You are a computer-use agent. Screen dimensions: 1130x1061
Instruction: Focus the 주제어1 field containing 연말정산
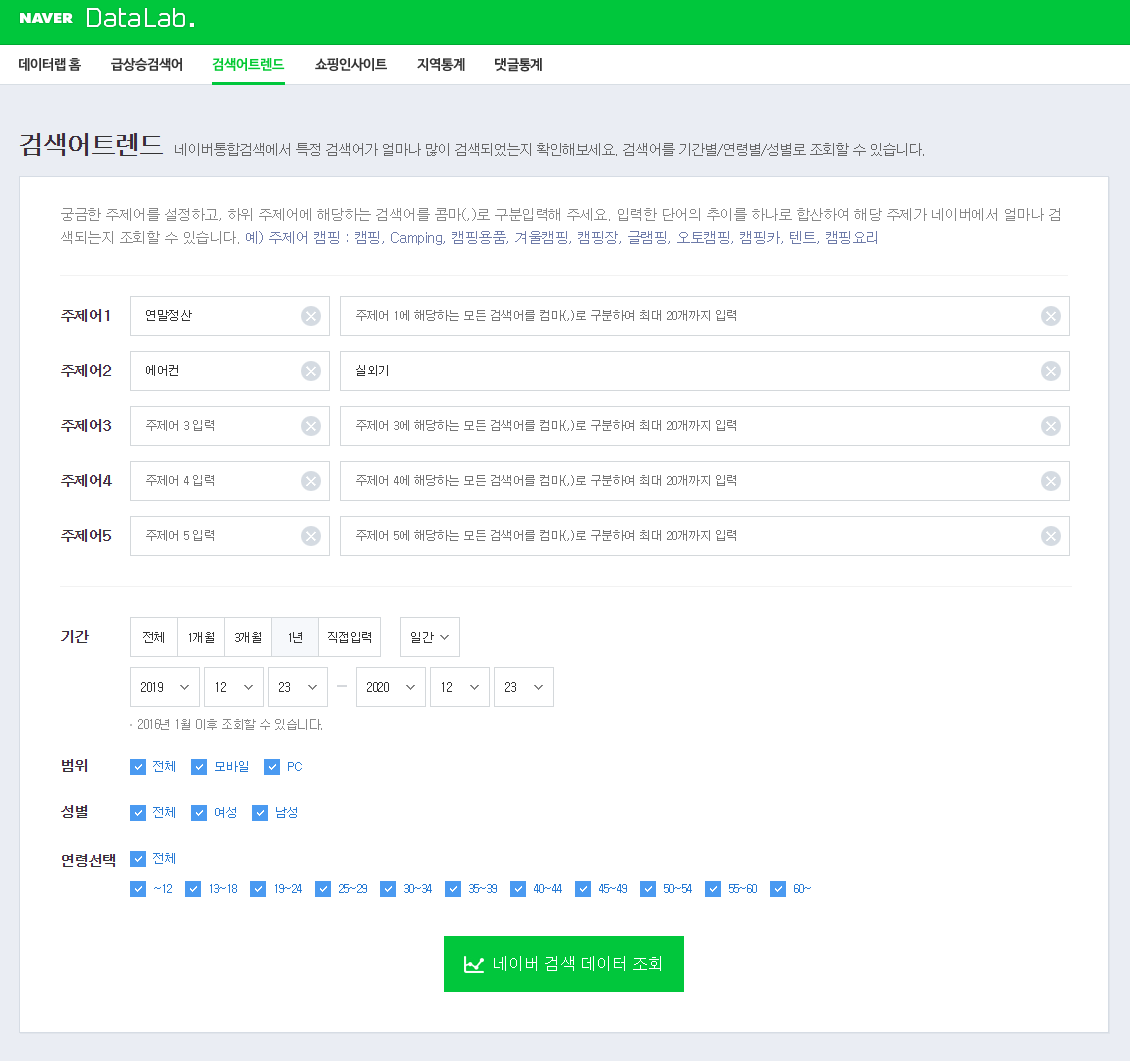(x=230, y=316)
